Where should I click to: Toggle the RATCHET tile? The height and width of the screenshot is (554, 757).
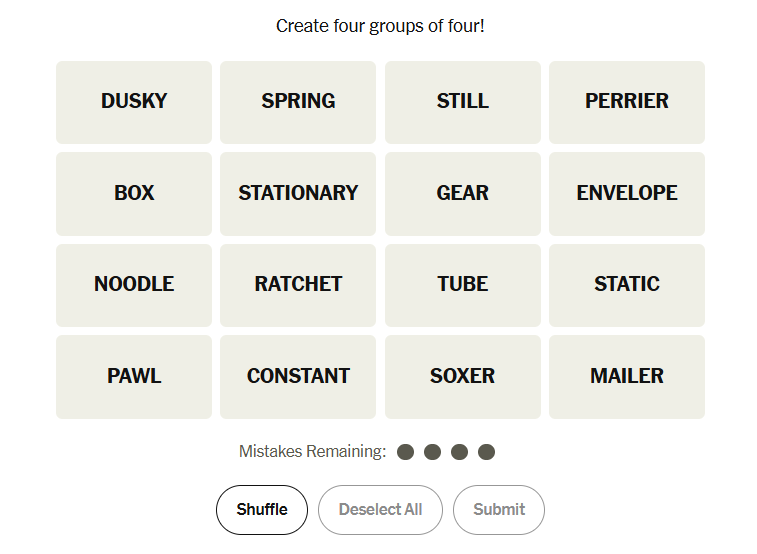point(298,285)
